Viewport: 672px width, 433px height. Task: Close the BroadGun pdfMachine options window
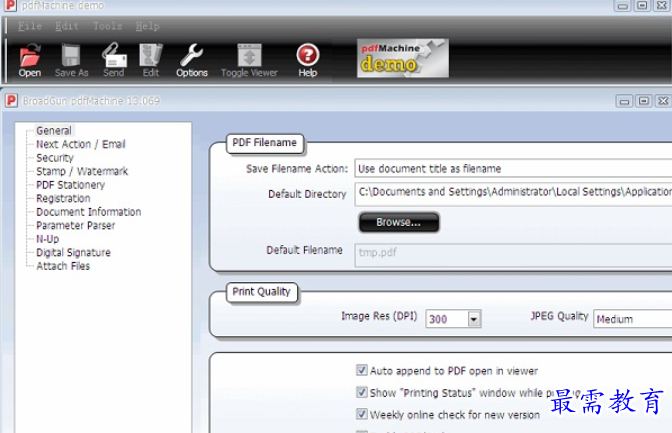pos(663,101)
